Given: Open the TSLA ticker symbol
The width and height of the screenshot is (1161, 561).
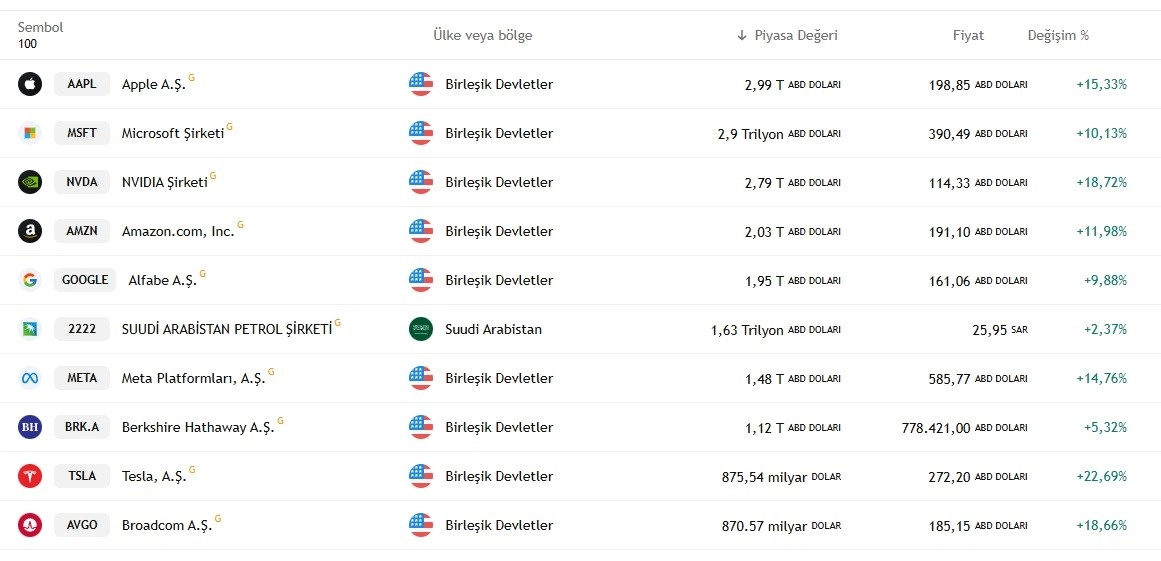Looking at the screenshot, I should click(81, 476).
